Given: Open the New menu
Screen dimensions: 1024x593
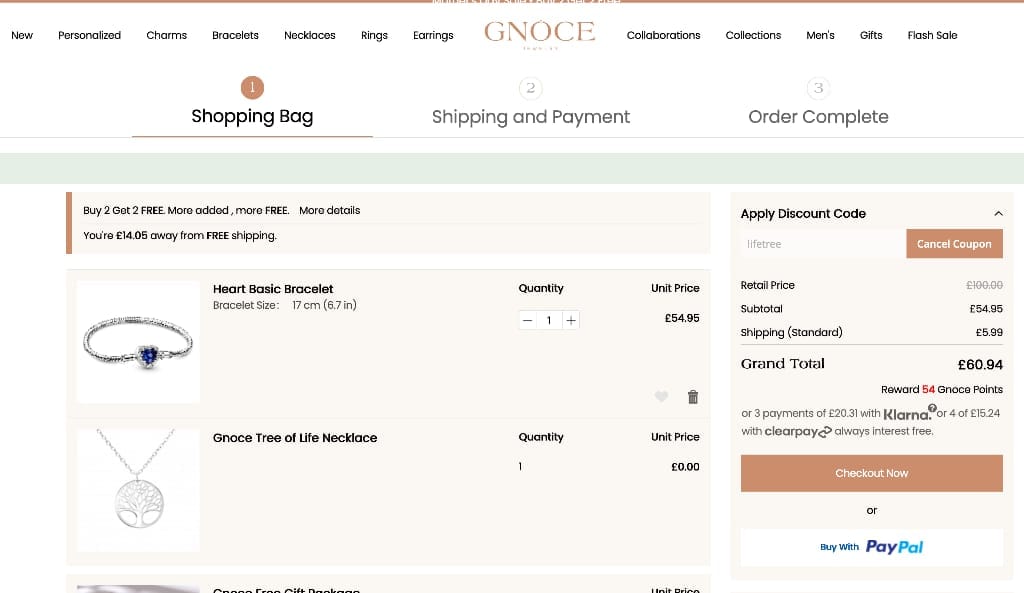Looking at the screenshot, I should [x=22, y=35].
